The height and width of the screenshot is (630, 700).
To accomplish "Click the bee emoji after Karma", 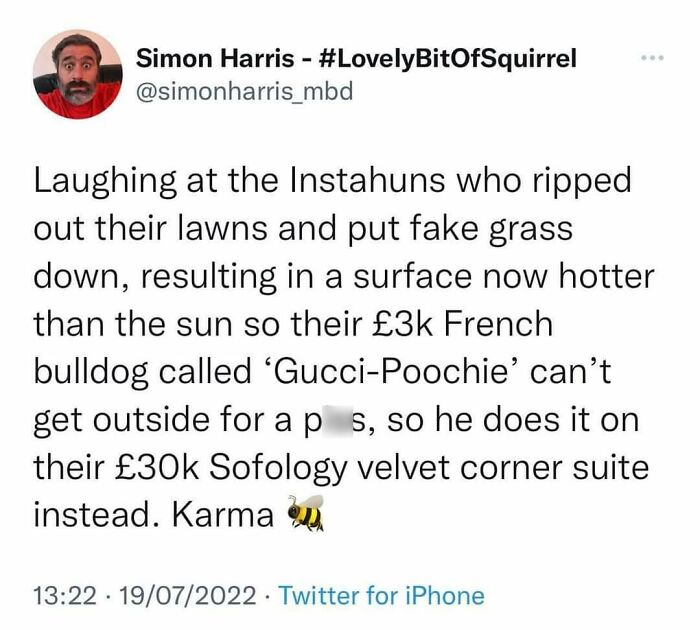I will (x=306, y=513).
